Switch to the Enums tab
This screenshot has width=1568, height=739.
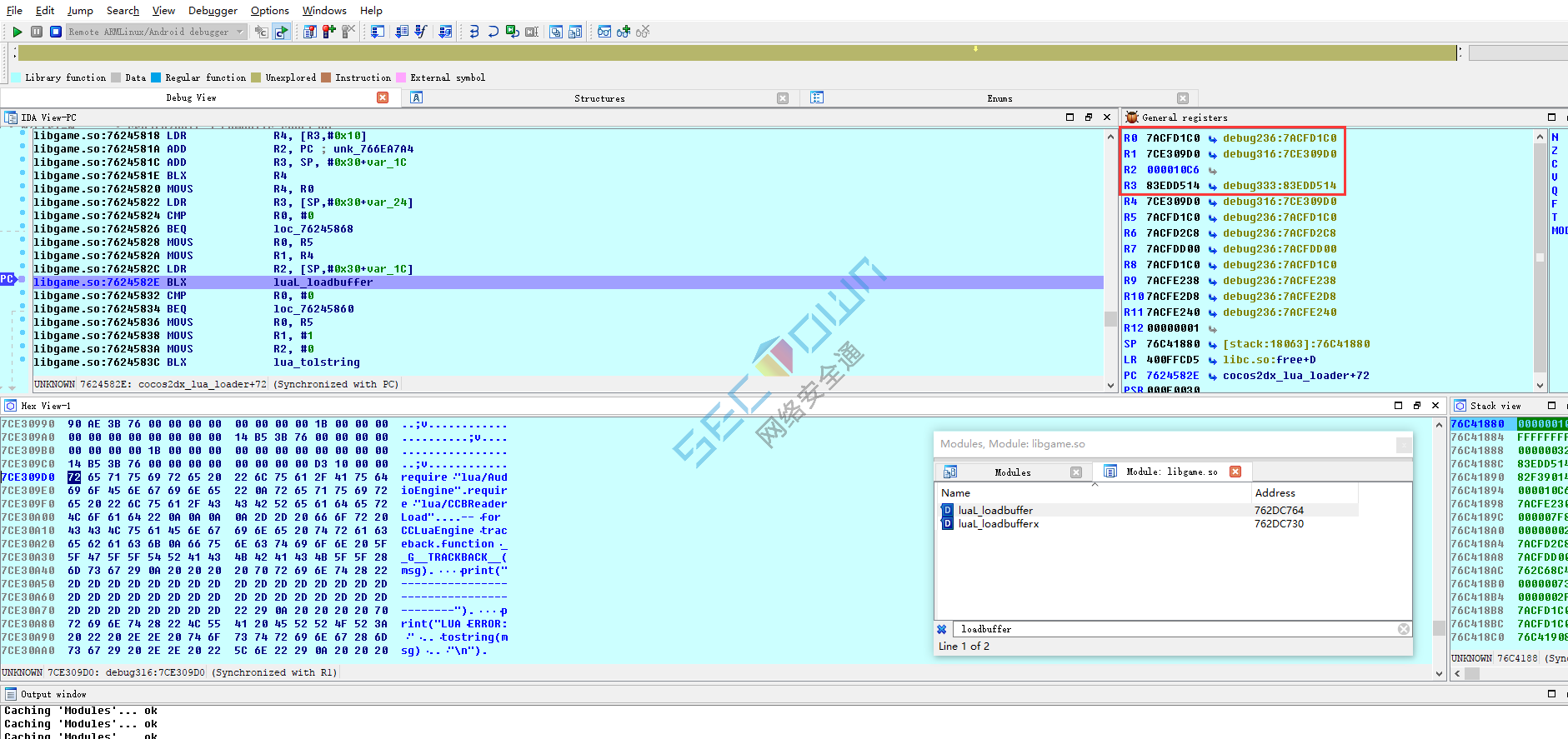[x=999, y=98]
